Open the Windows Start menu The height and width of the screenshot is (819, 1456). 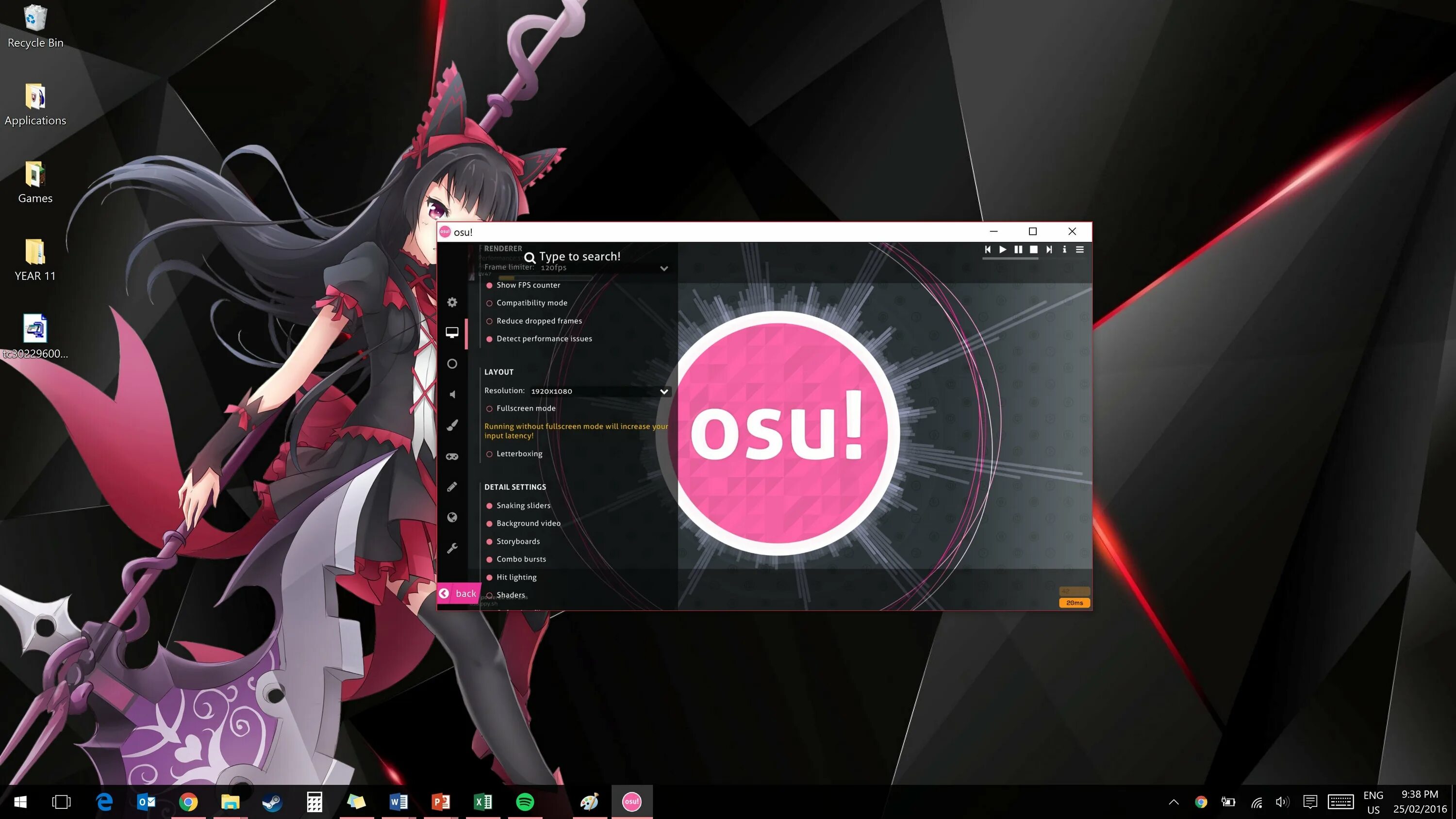click(x=20, y=802)
